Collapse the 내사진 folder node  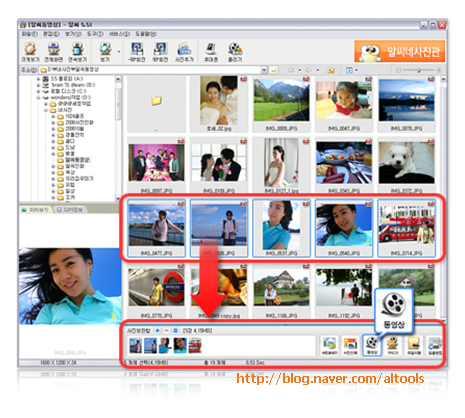(x=46, y=110)
